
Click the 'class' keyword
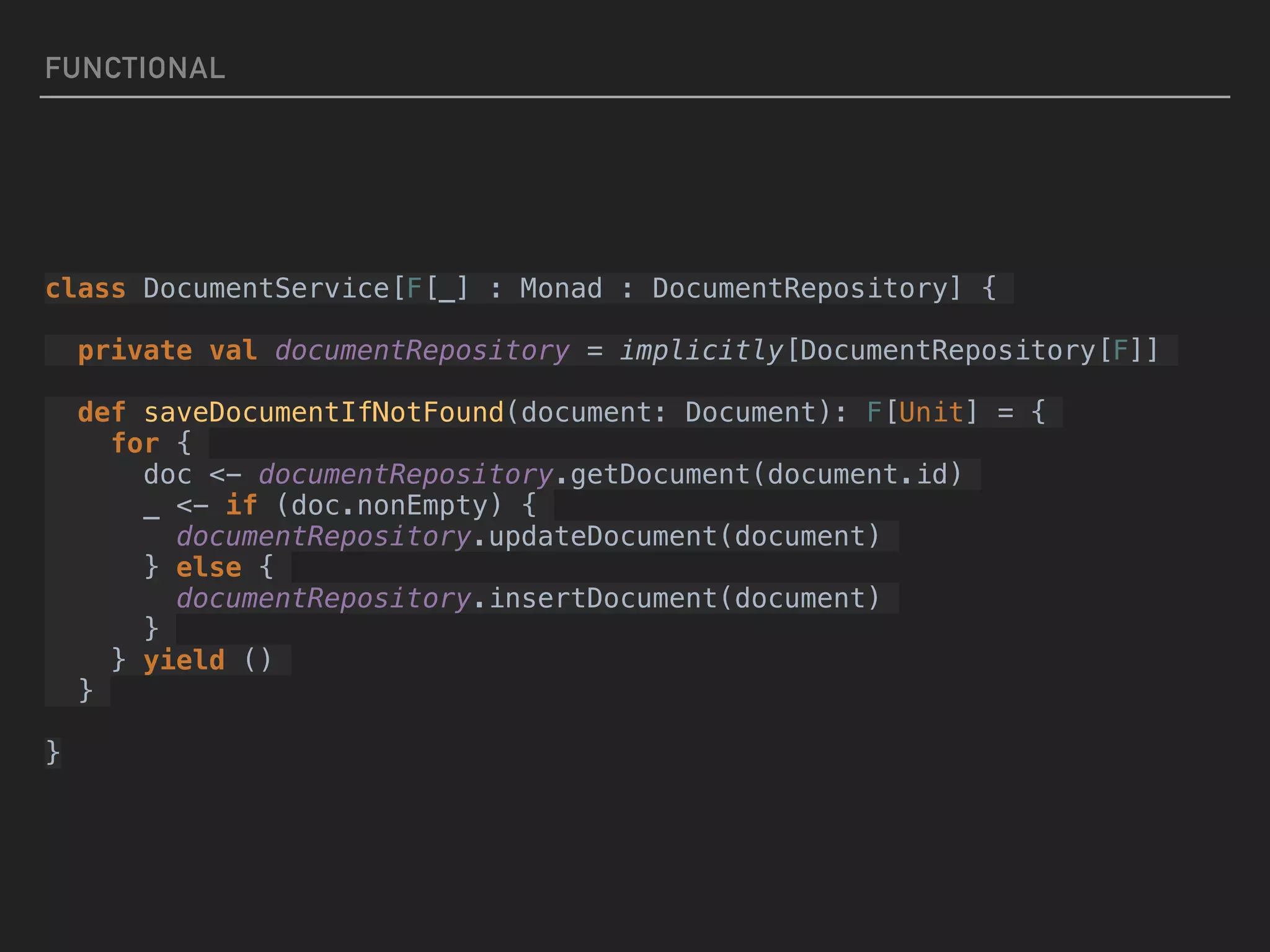[86, 289]
